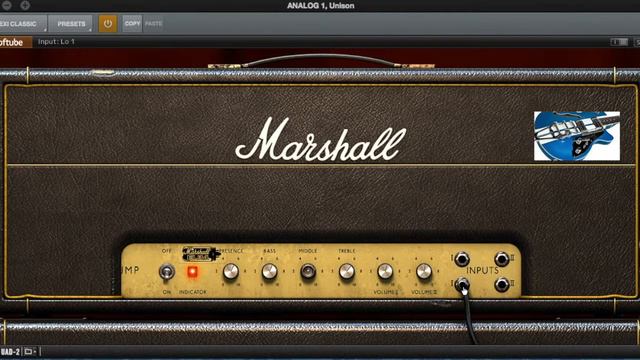The width and height of the screenshot is (640, 360).
Task: Click the UAD-2 label at the bottom
Action: click(10, 352)
